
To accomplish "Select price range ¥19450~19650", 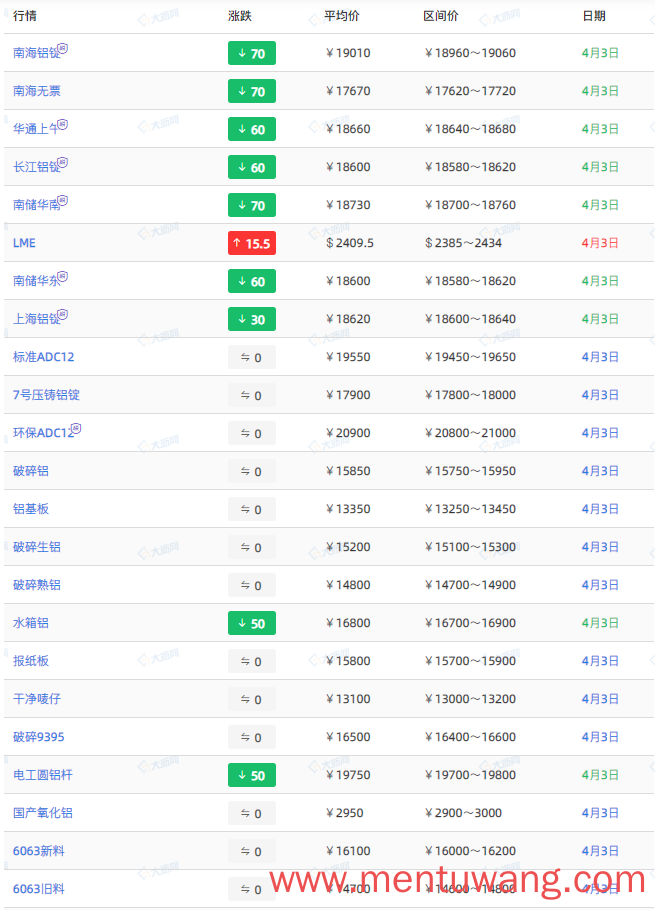I will point(471,357).
